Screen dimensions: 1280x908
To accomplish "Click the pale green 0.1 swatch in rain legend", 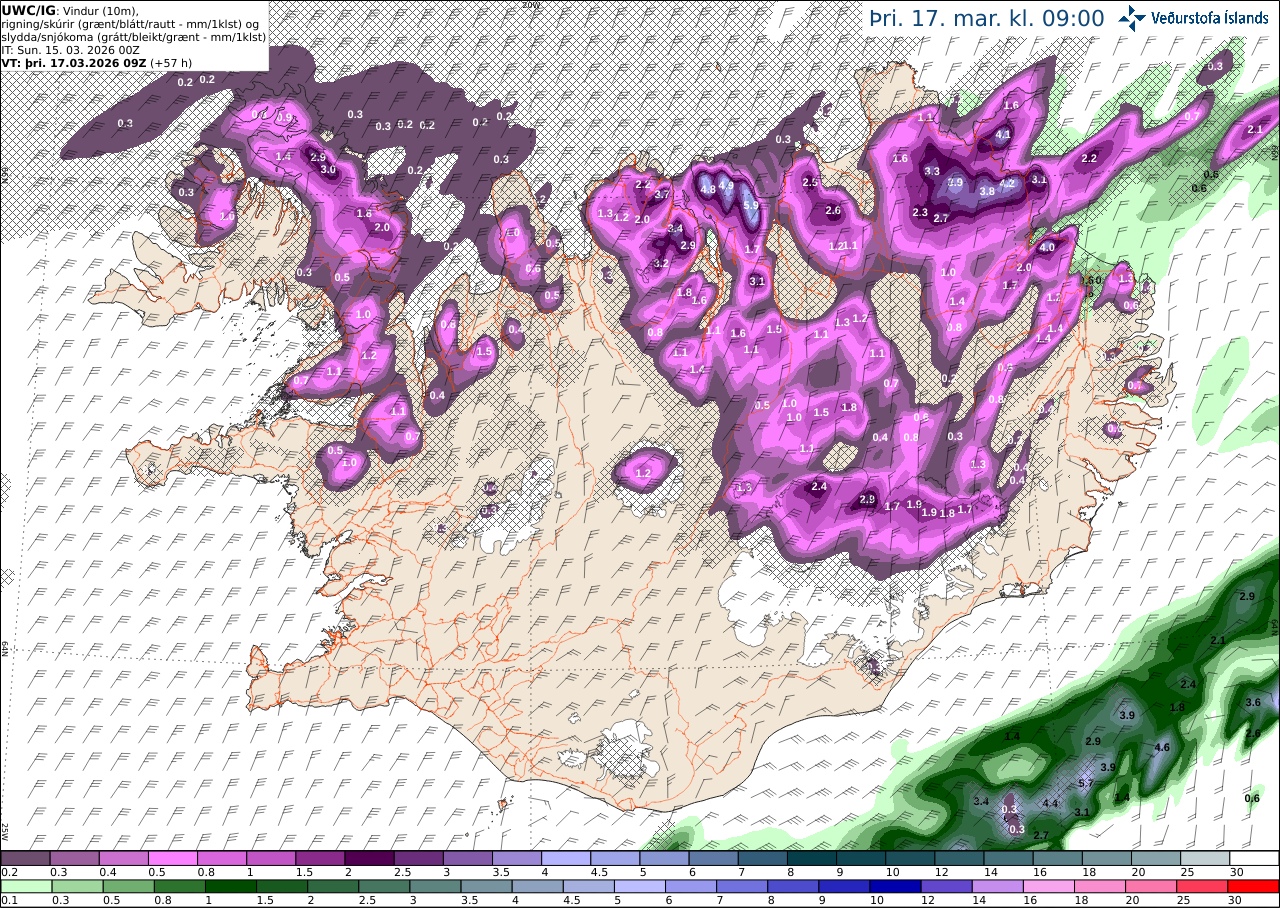I will coord(25,886).
